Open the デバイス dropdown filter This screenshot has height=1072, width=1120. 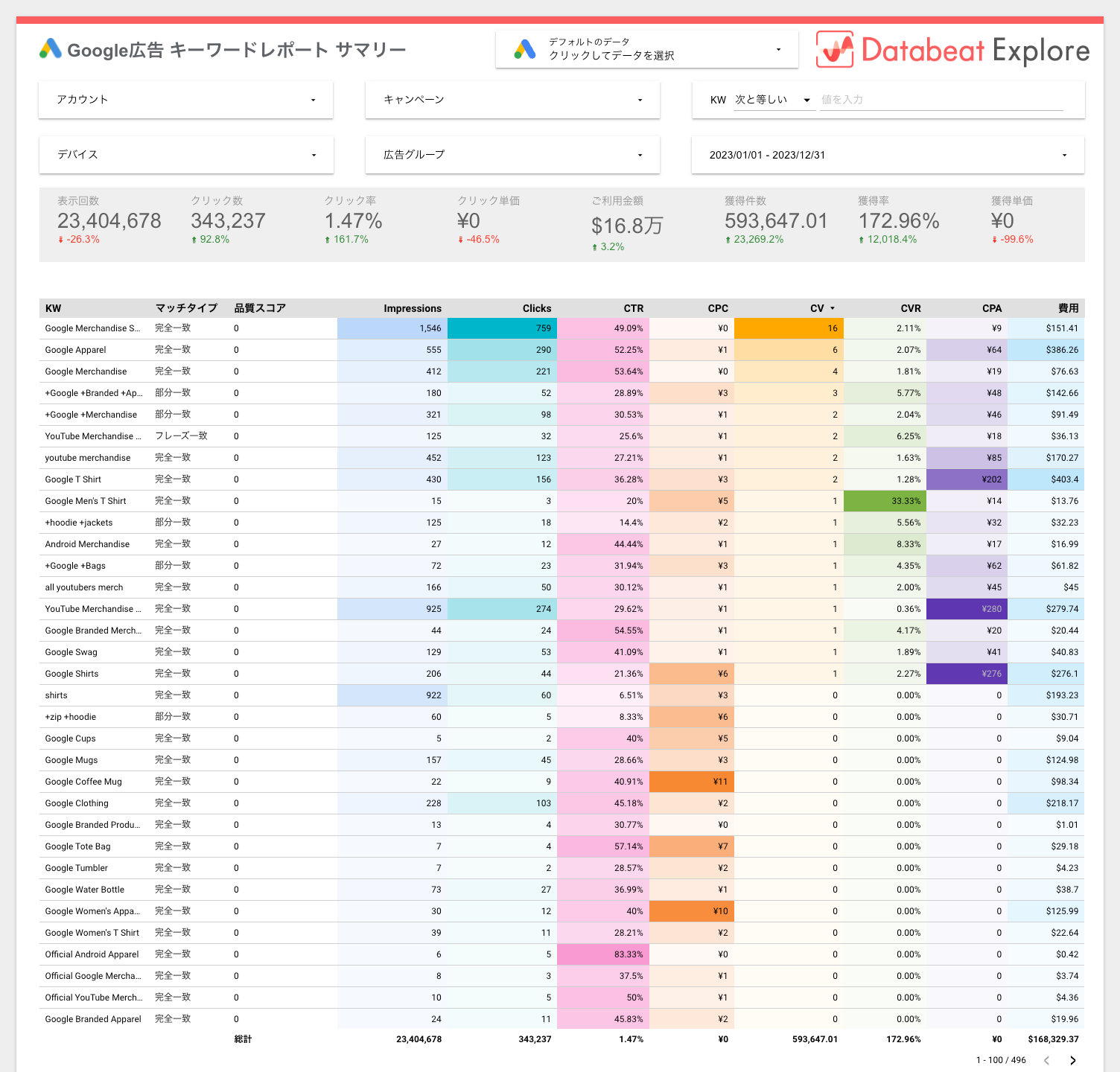click(x=186, y=155)
